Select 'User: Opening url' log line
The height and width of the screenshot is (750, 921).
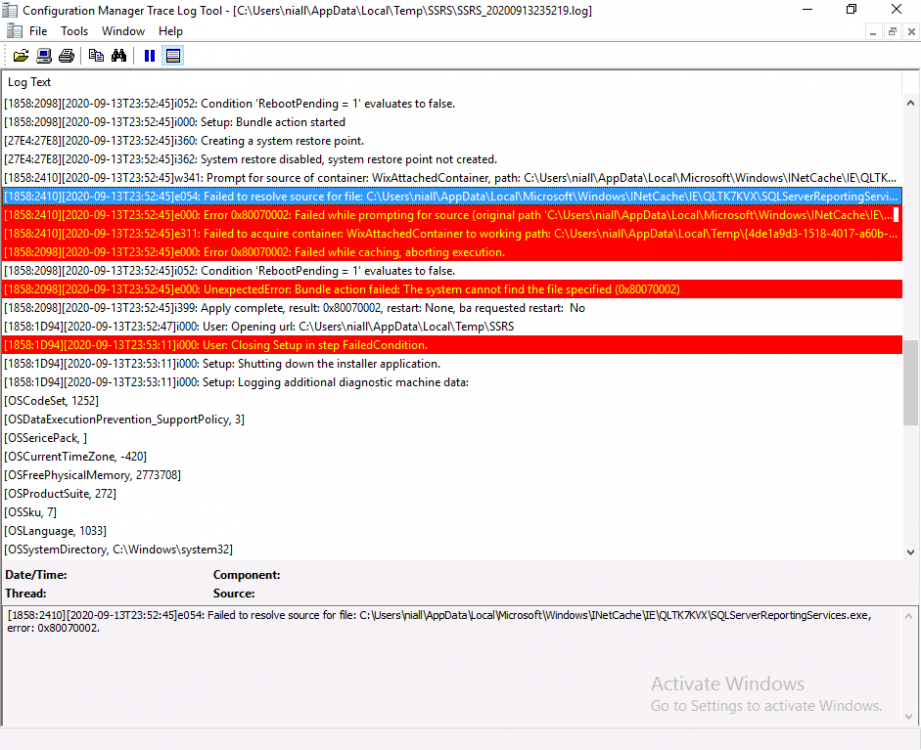tap(452, 327)
